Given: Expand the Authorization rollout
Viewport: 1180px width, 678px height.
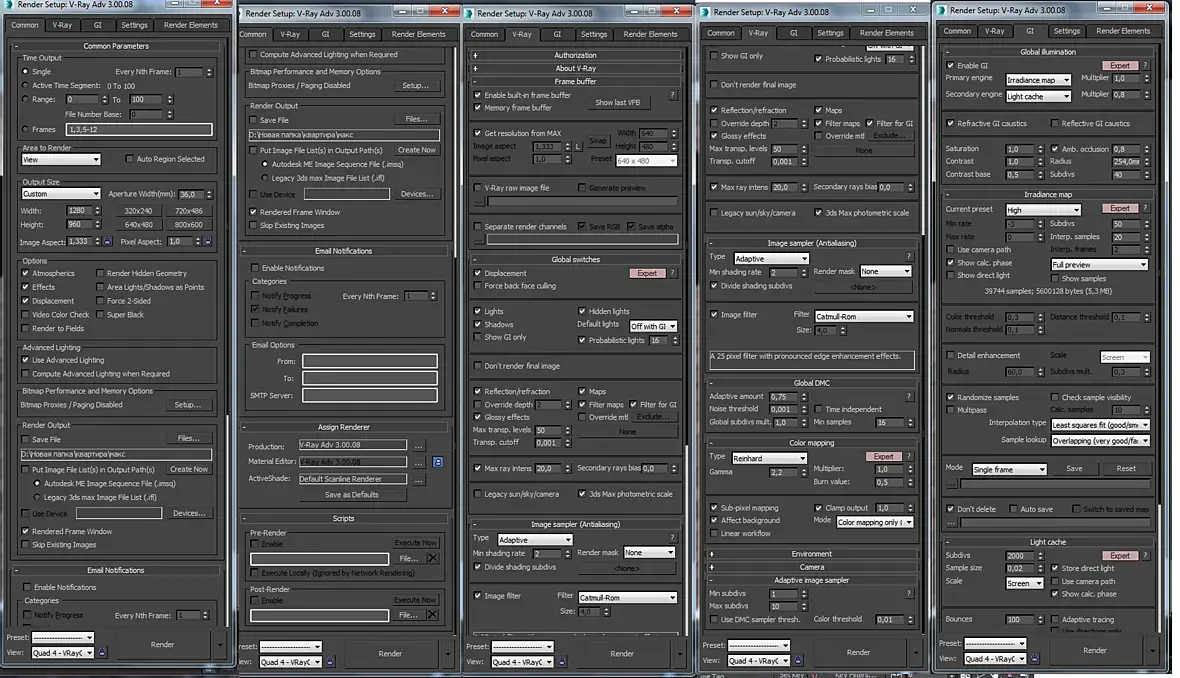Looking at the screenshot, I should click(x=576, y=55).
